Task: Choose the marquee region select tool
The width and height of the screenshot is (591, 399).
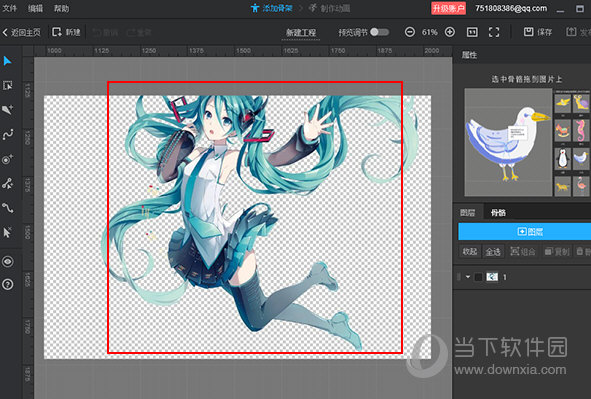Action: point(8,86)
